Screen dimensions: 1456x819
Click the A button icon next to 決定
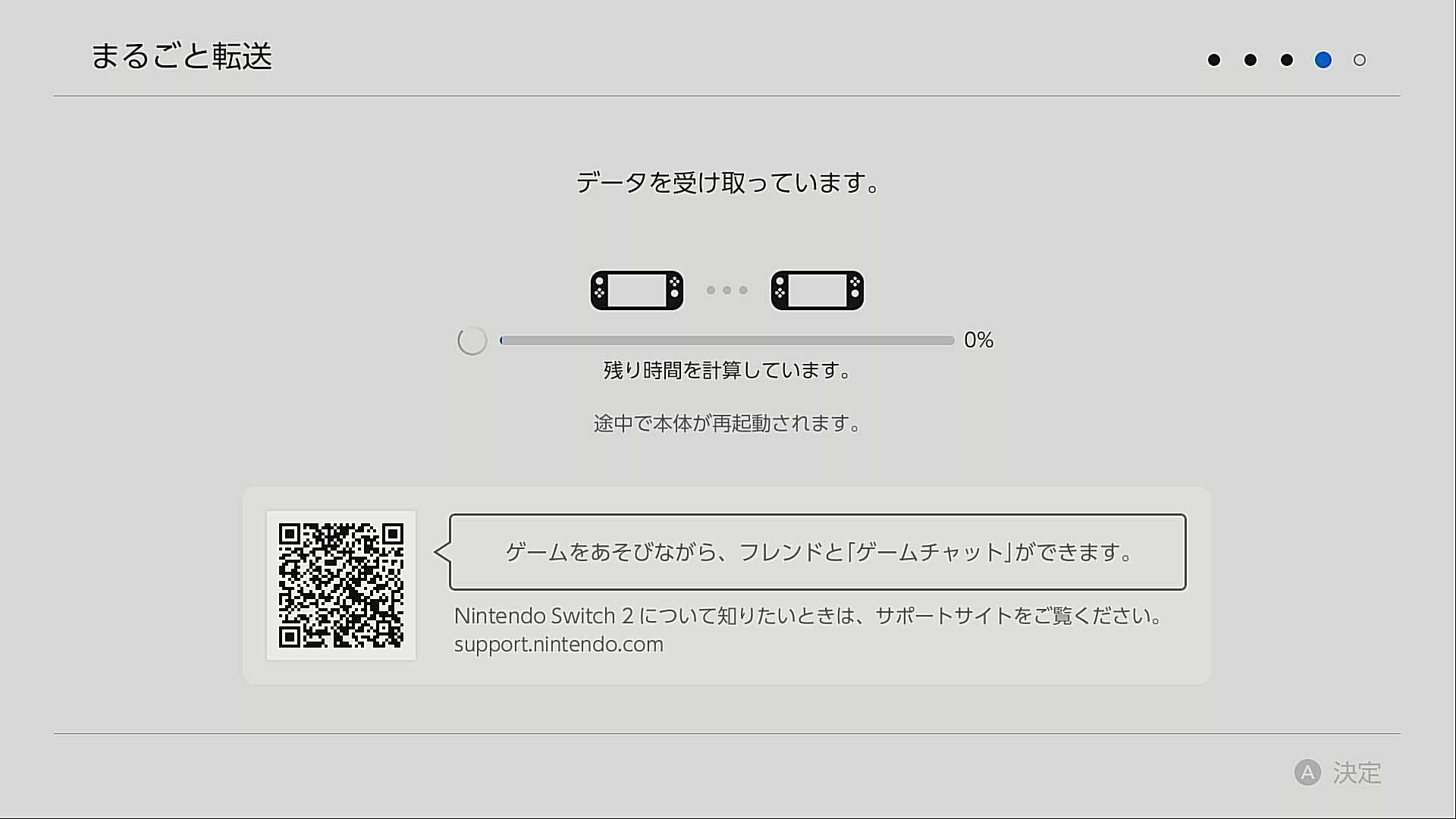[x=1307, y=773]
